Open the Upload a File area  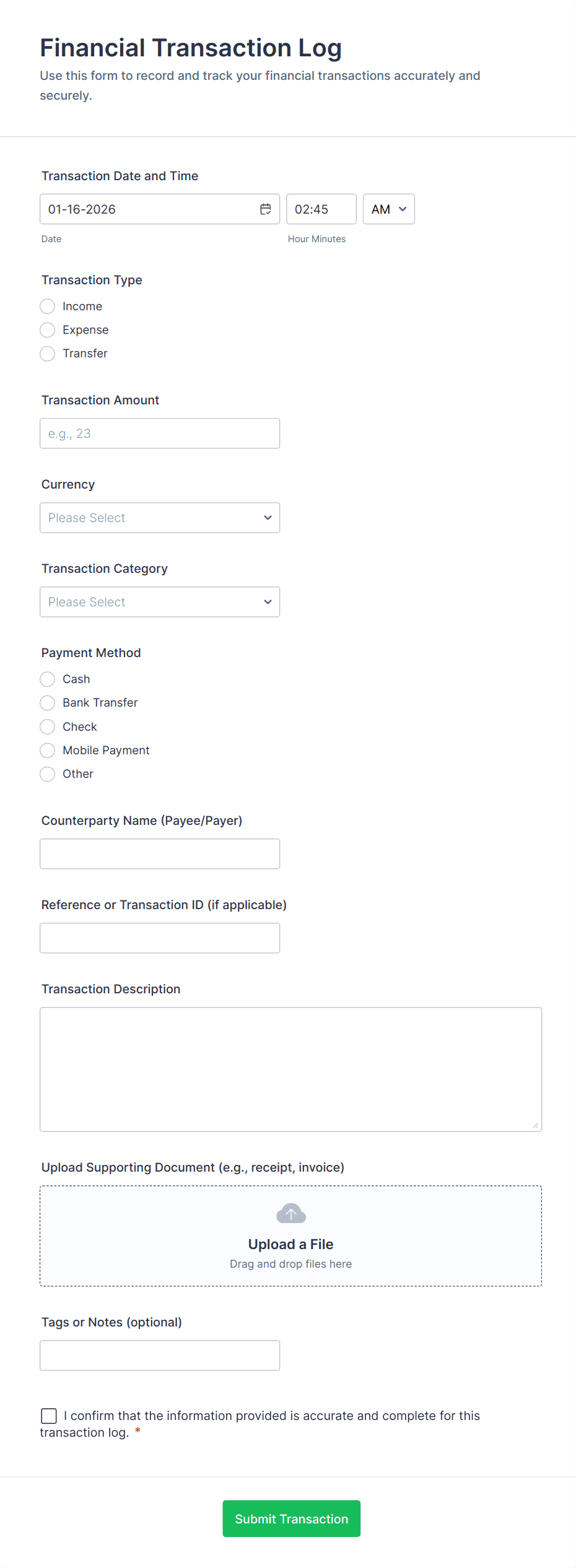click(x=290, y=1244)
